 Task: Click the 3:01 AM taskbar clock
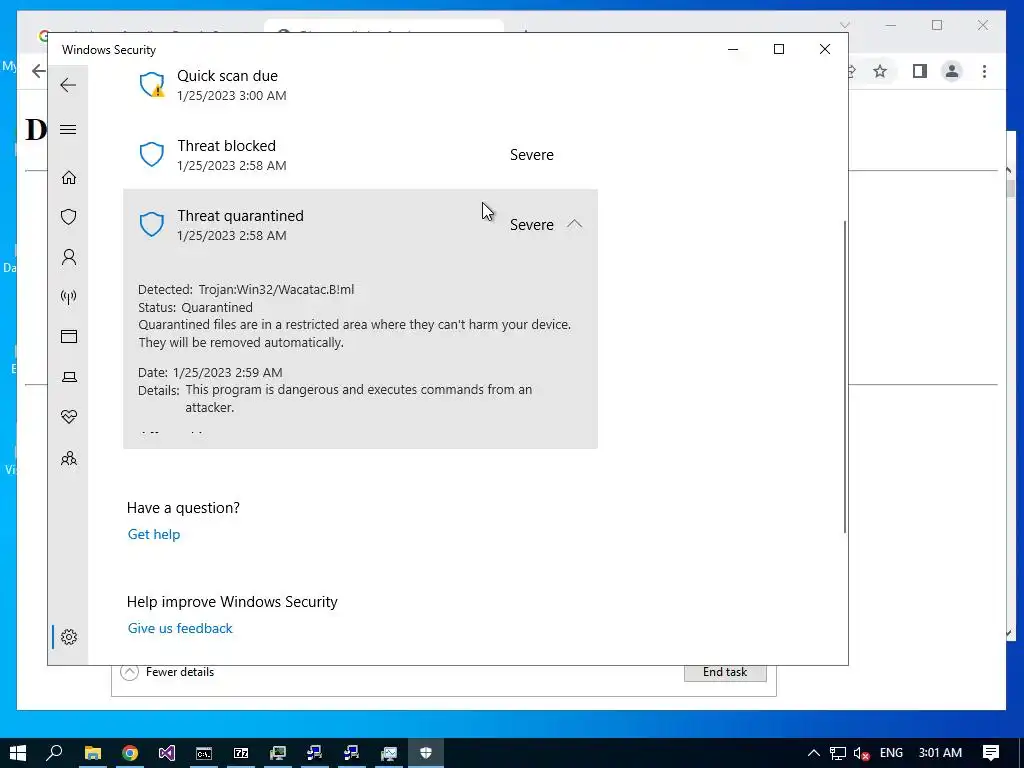click(x=940, y=753)
